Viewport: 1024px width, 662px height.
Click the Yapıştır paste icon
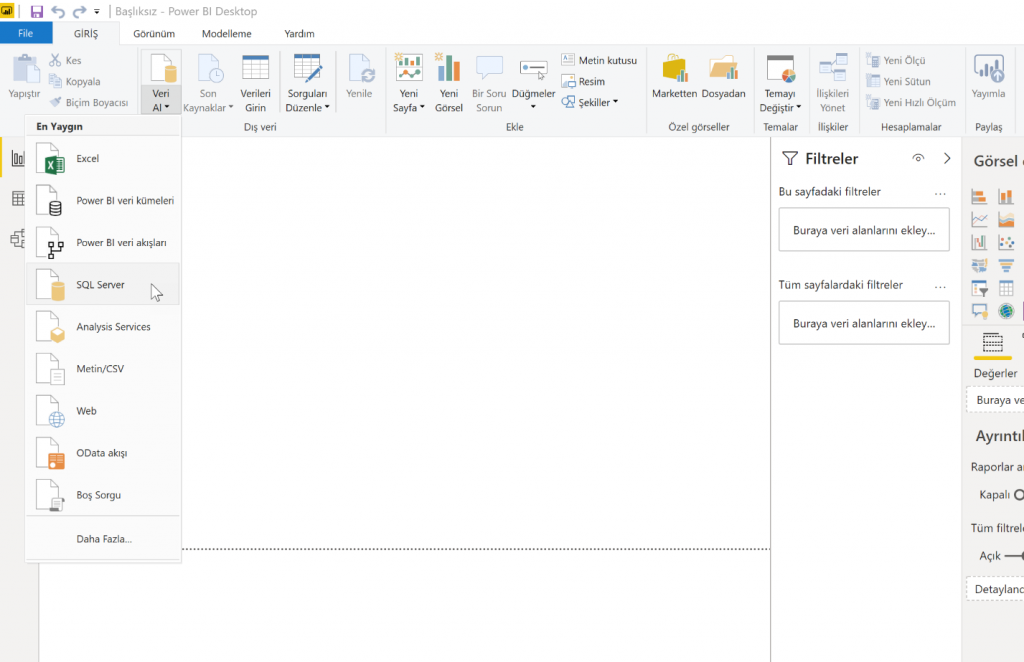(25, 69)
